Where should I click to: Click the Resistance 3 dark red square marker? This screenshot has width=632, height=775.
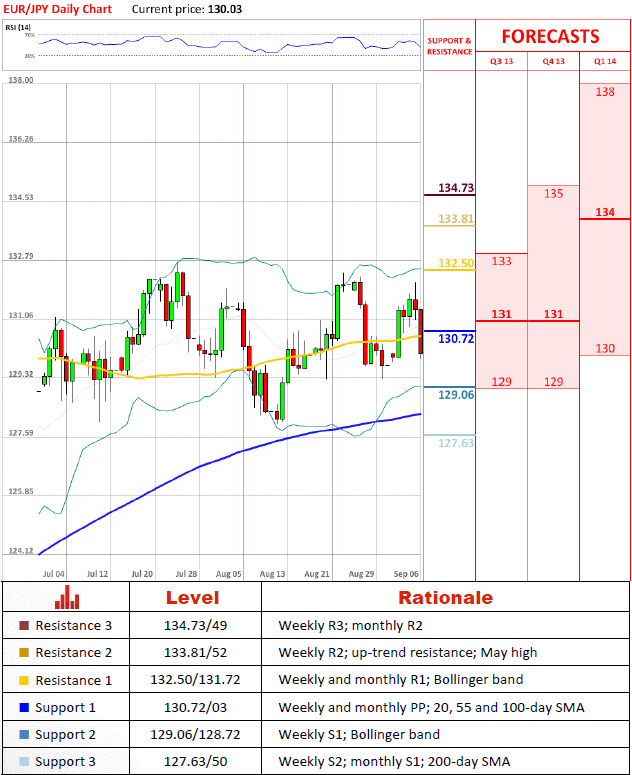click(24, 626)
